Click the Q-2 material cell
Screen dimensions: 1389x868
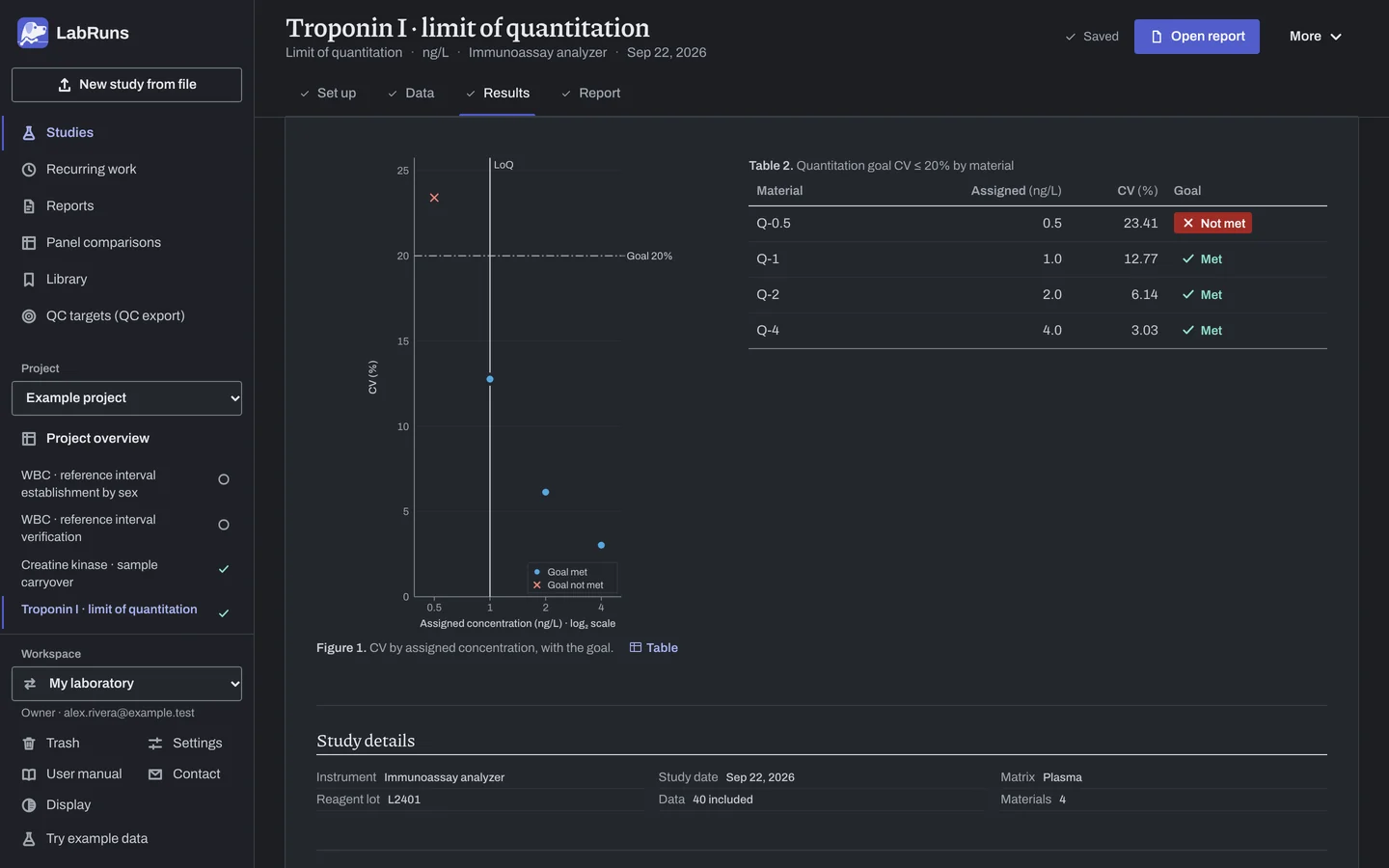(x=768, y=295)
